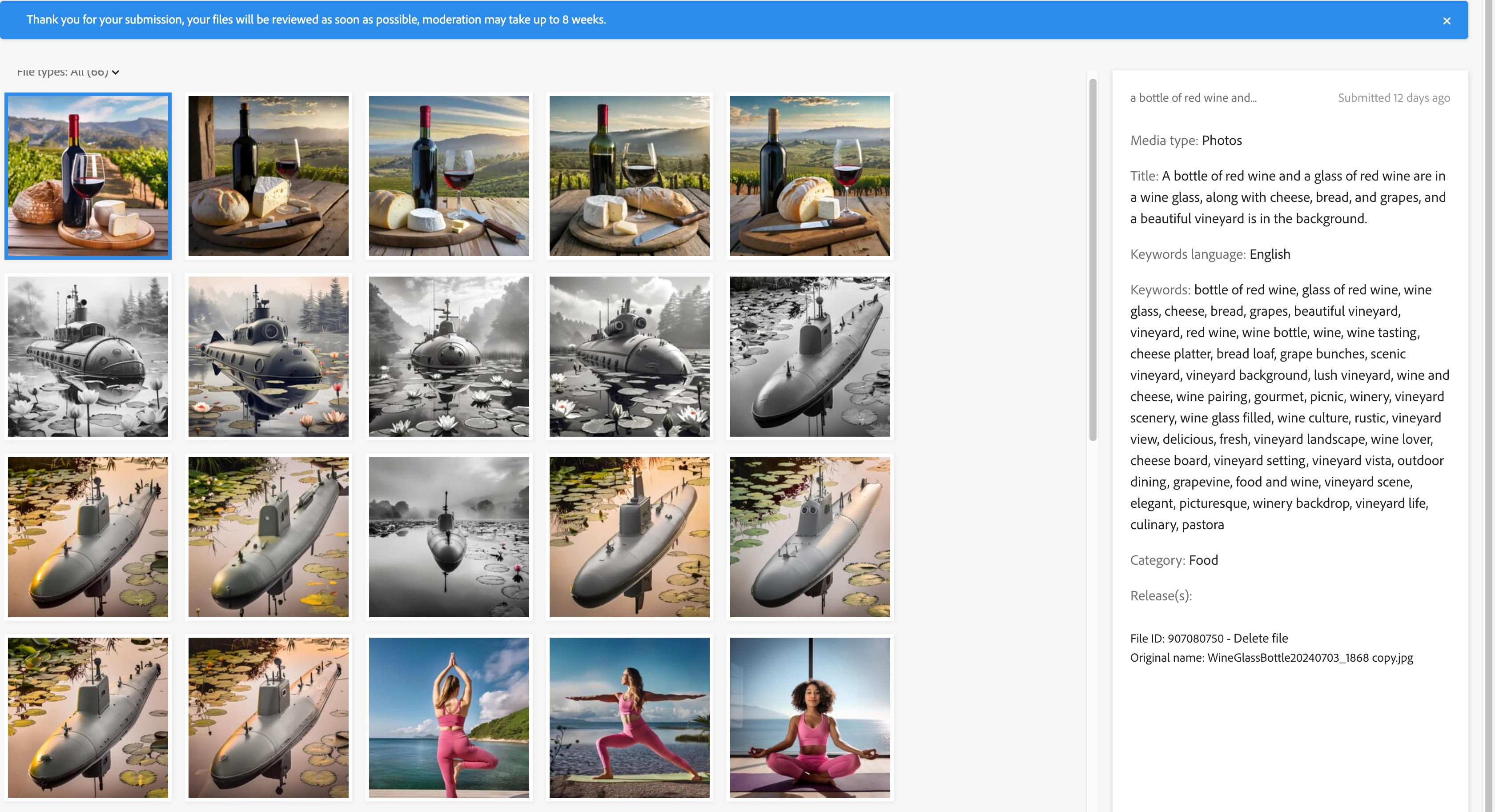Select the warrior pose yoga thumbnail
Screen dimensions: 1495x812
pos(629,717)
